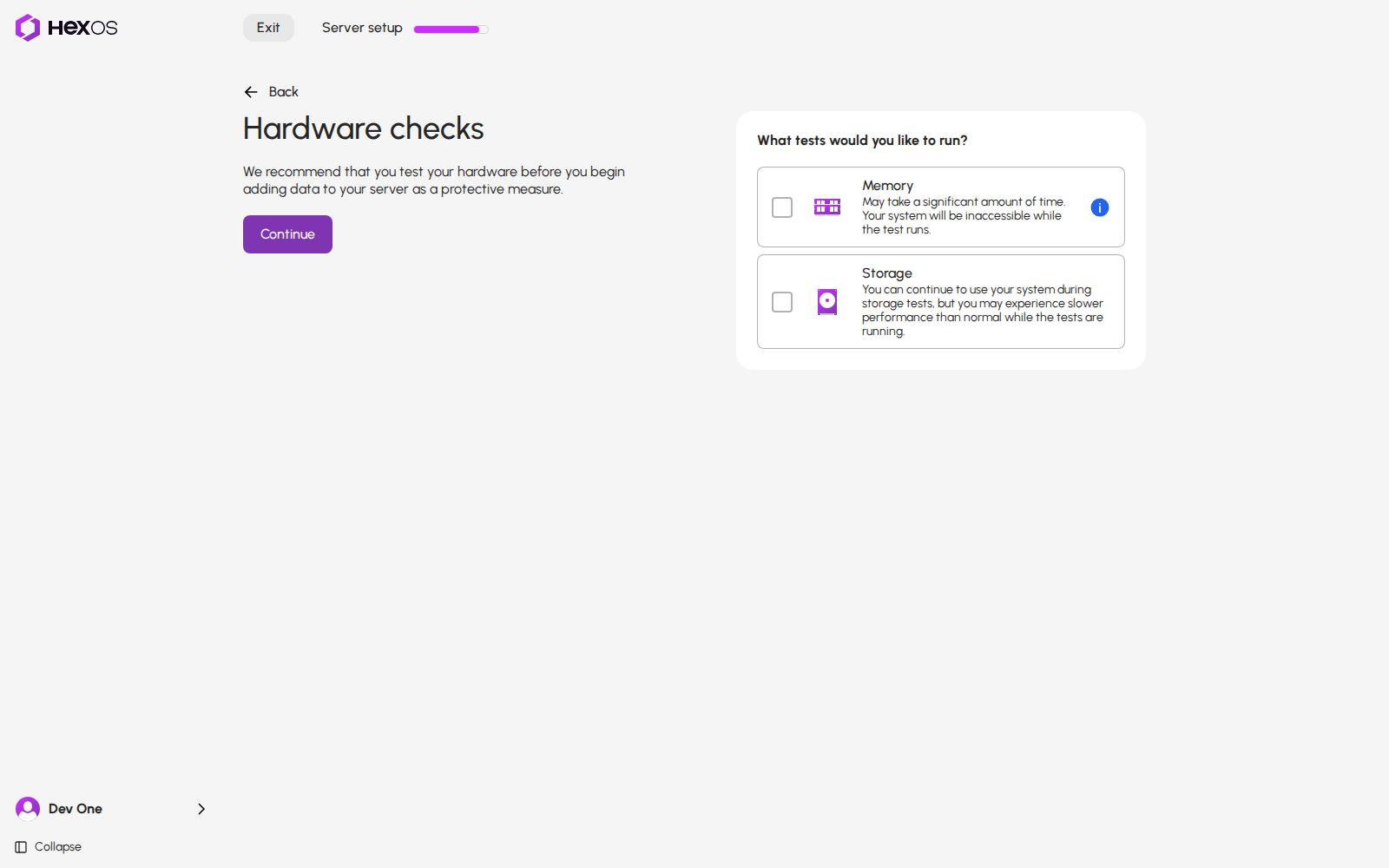Click the Storage disk drive icon
Viewport: 1389px width, 868px height.
coord(827,302)
